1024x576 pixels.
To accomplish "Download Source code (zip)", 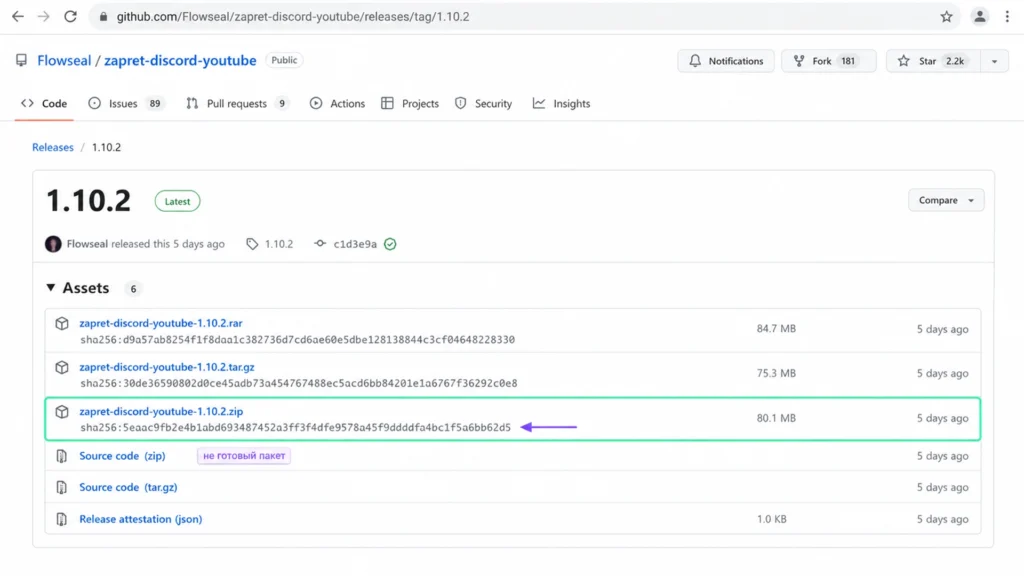I will (122, 456).
